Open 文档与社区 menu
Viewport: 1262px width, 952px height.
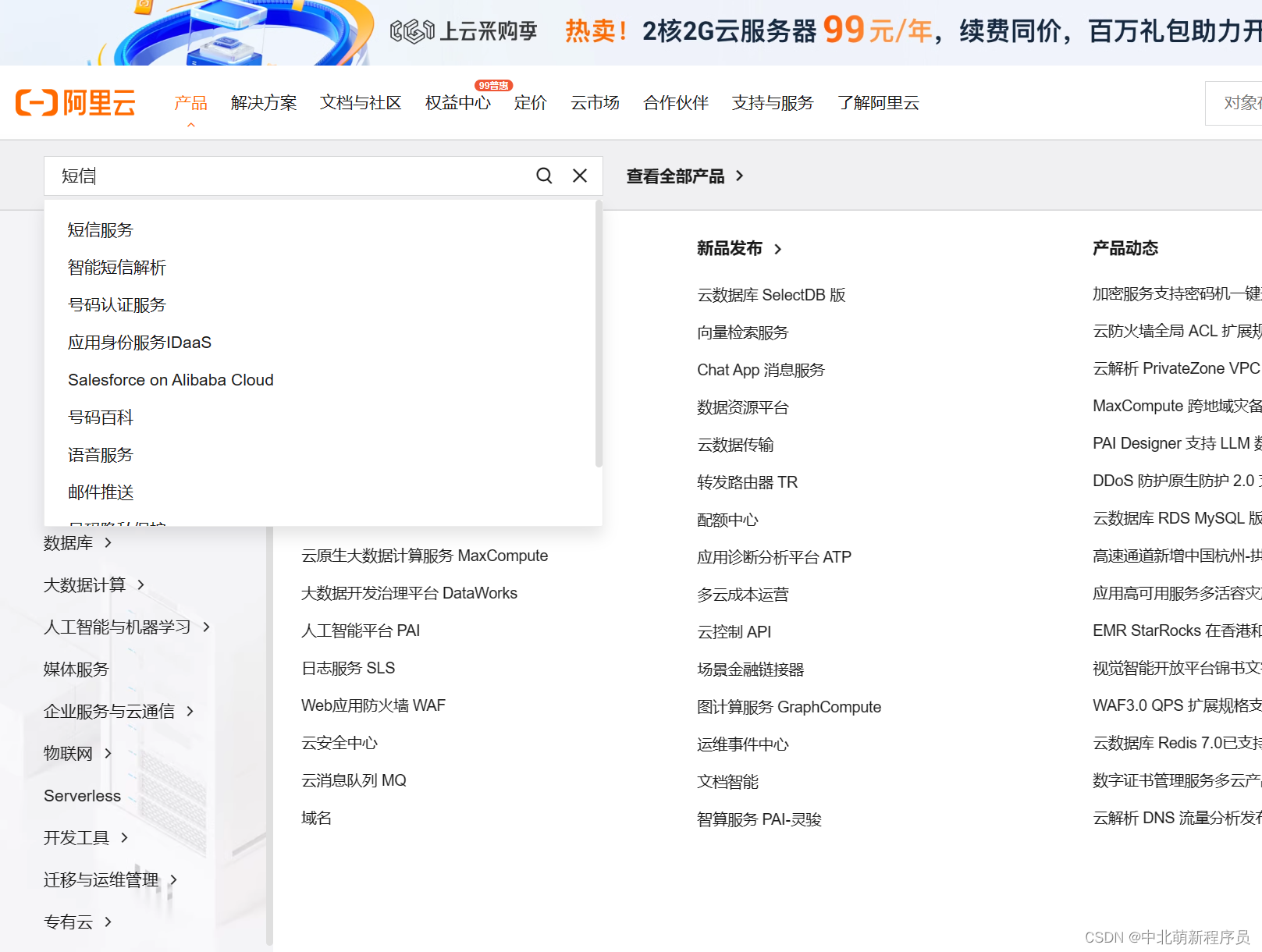(x=361, y=102)
